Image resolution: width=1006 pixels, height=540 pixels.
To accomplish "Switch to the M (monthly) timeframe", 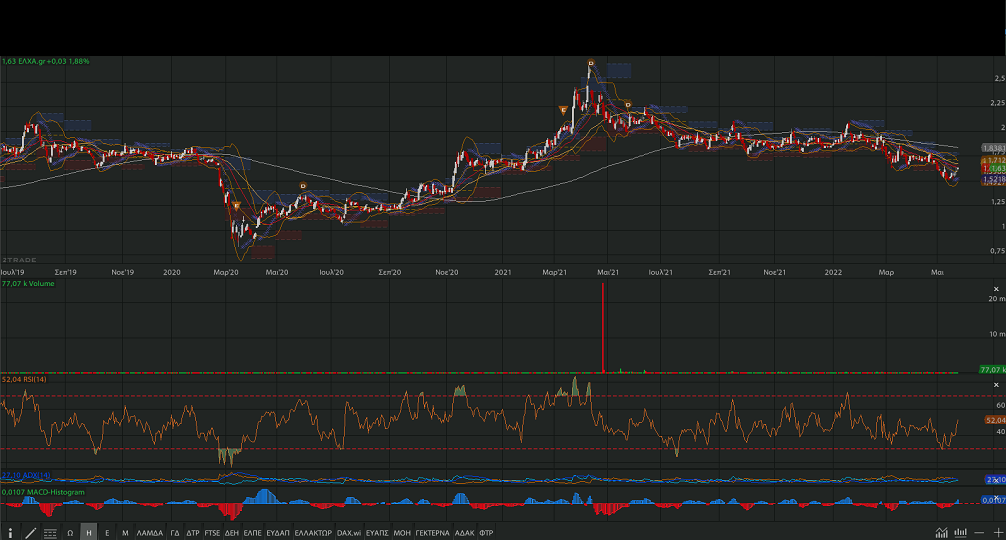I will (125, 533).
